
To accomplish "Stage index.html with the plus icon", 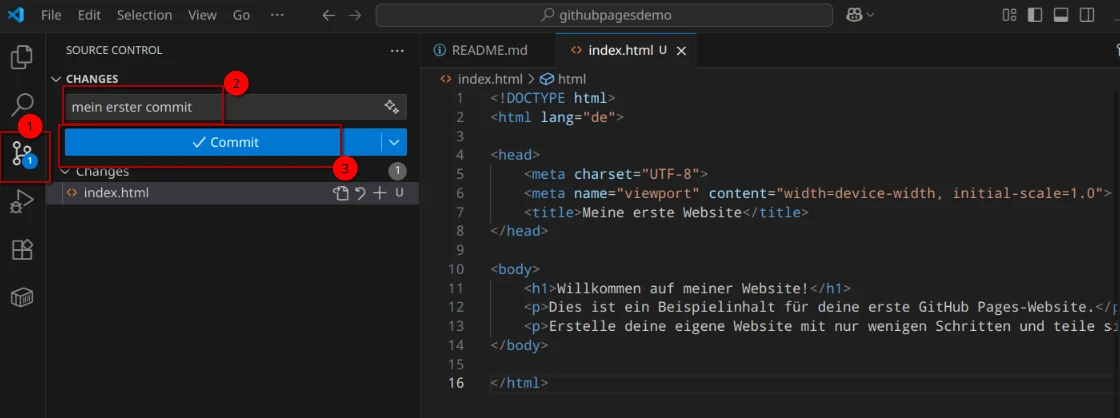I will 379,193.
